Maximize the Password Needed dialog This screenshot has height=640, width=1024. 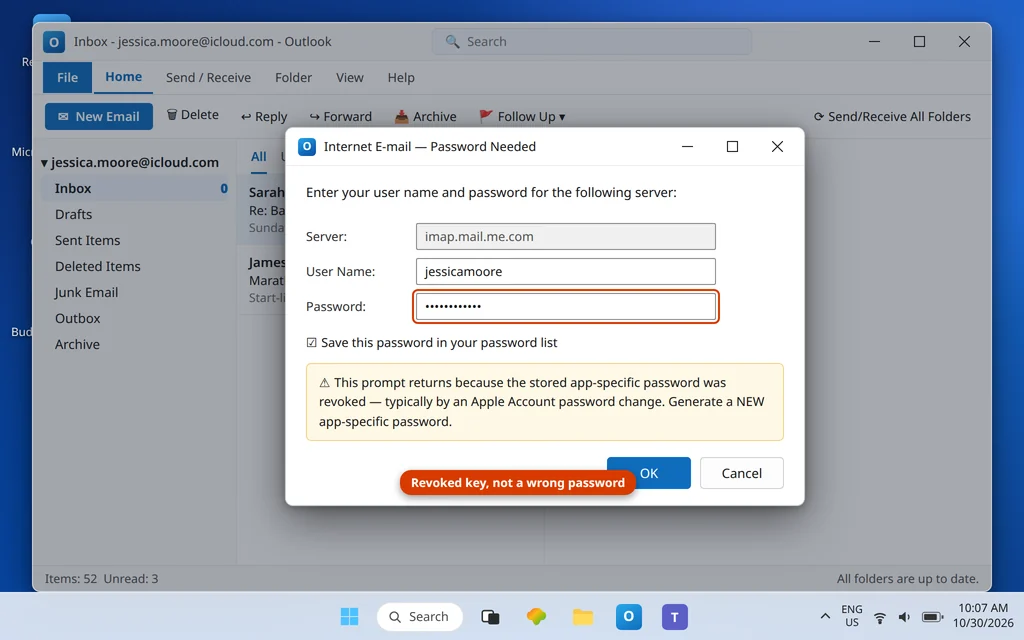click(x=732, y=146)
